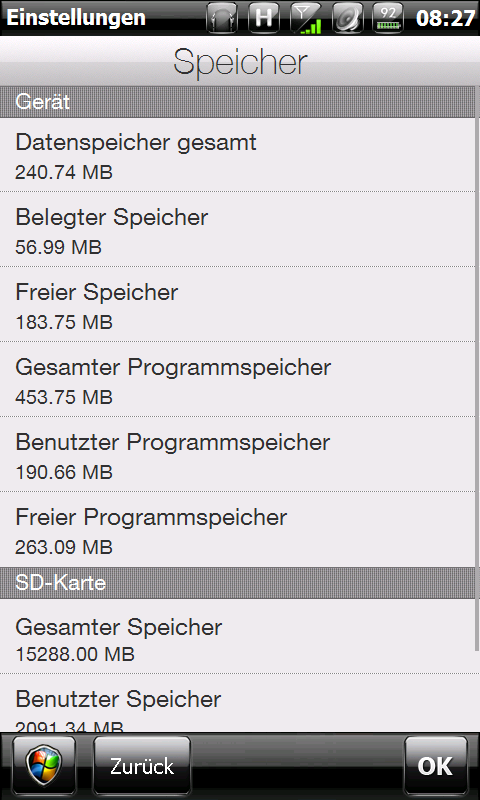Viewport: 480px width, 800px height.
Task: Tap the 08:27 clock in status bar
Action: coord(445,18)
